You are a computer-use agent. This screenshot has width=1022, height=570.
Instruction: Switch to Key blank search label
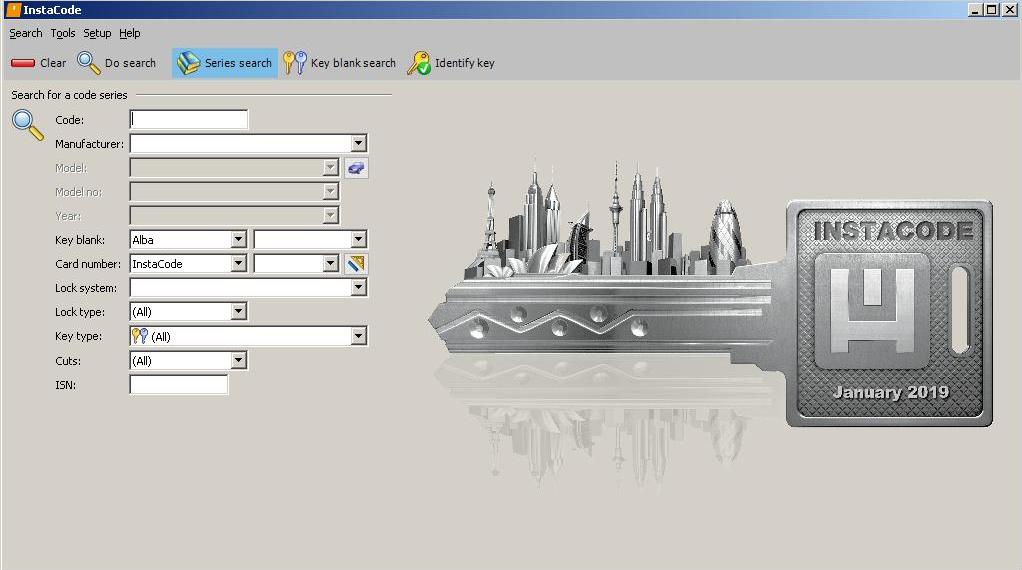click(x=353, y=63)
